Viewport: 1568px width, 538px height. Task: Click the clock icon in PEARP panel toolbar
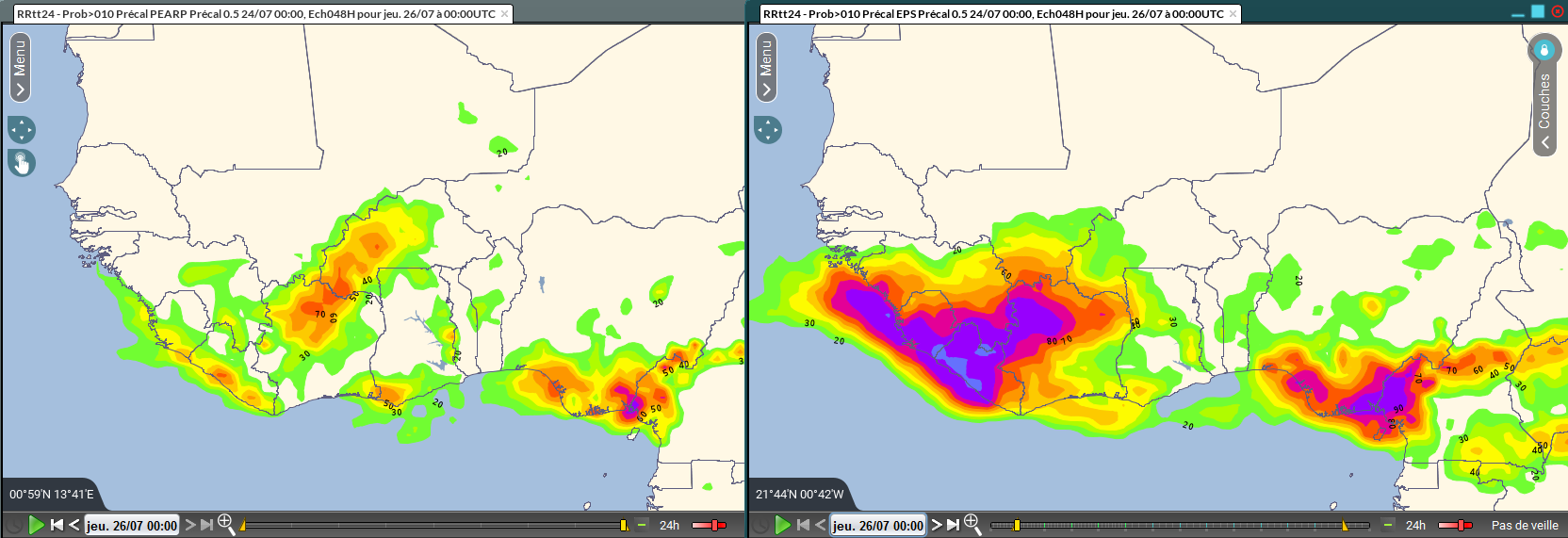(x=13, y=525)
